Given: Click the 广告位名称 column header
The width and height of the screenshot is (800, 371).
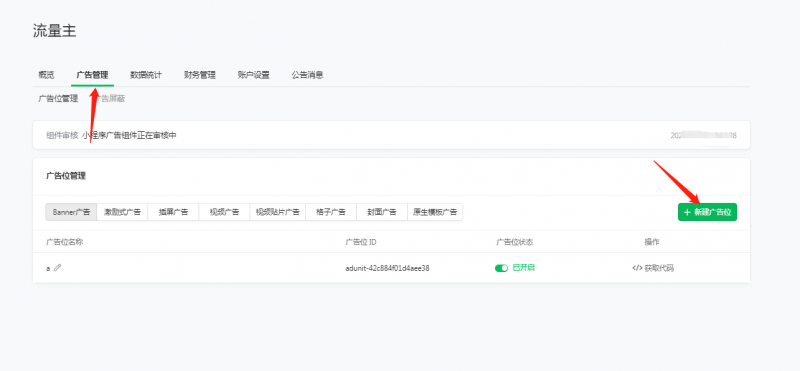Looking at the screenshot, I should click(65, 242).
